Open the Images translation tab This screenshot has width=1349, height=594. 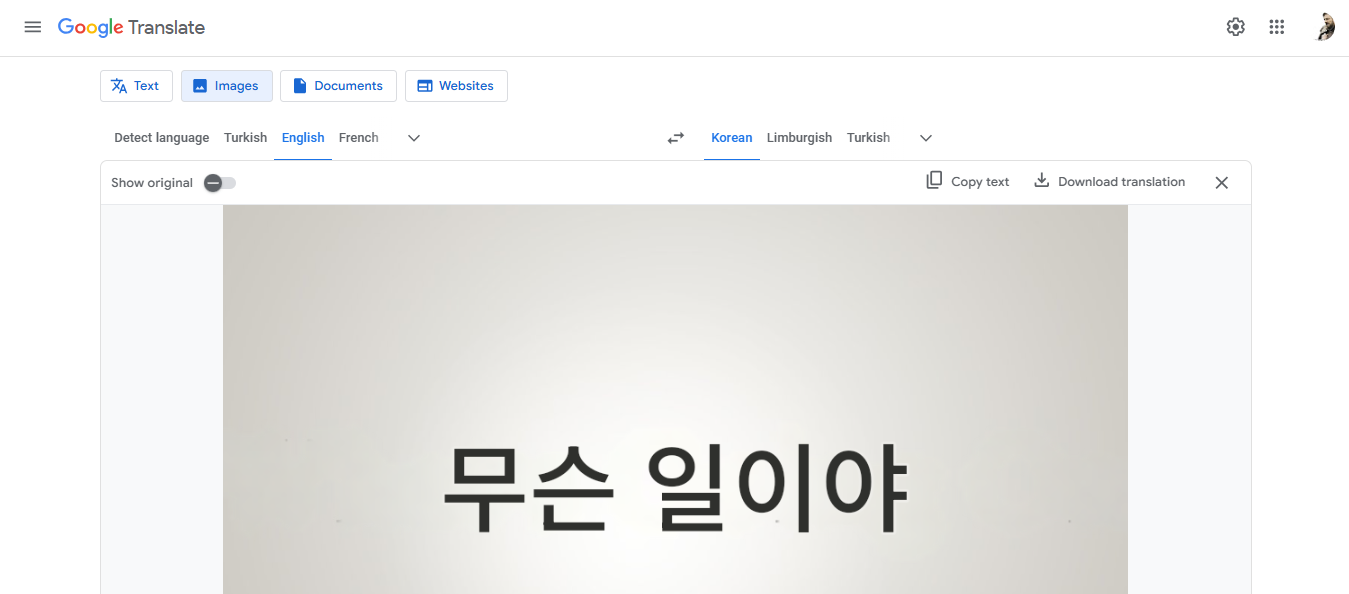tap(226, 86)
